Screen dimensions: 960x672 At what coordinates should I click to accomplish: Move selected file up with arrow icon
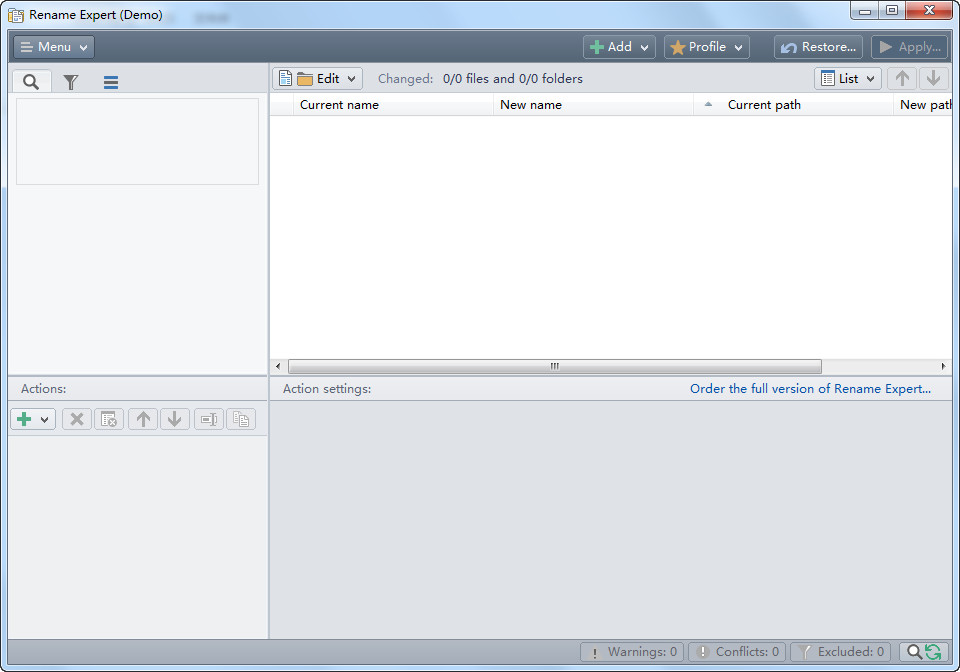(902, 78)
